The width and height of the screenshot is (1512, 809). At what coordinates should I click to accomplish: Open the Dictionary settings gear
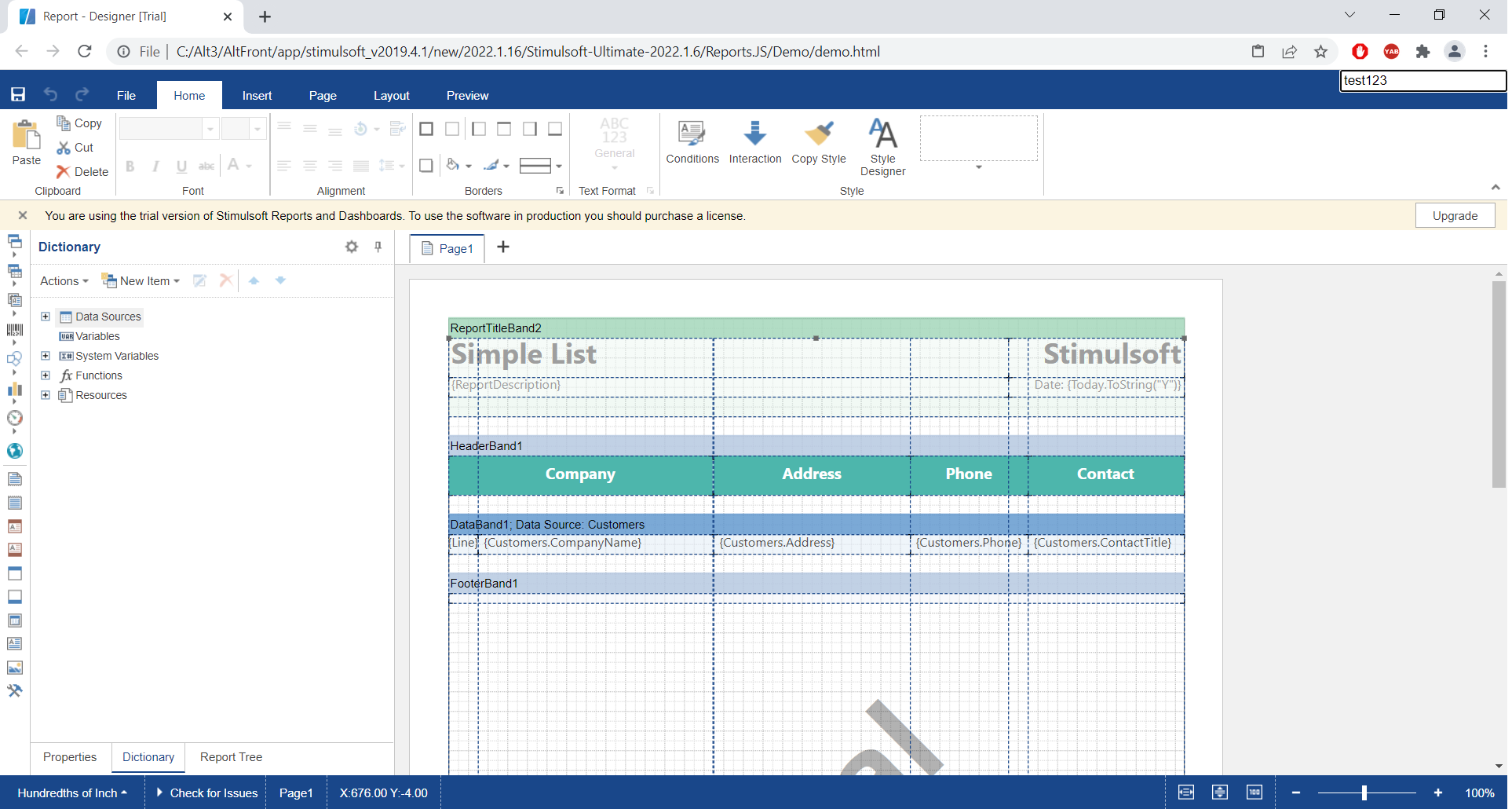coord(352,247)
